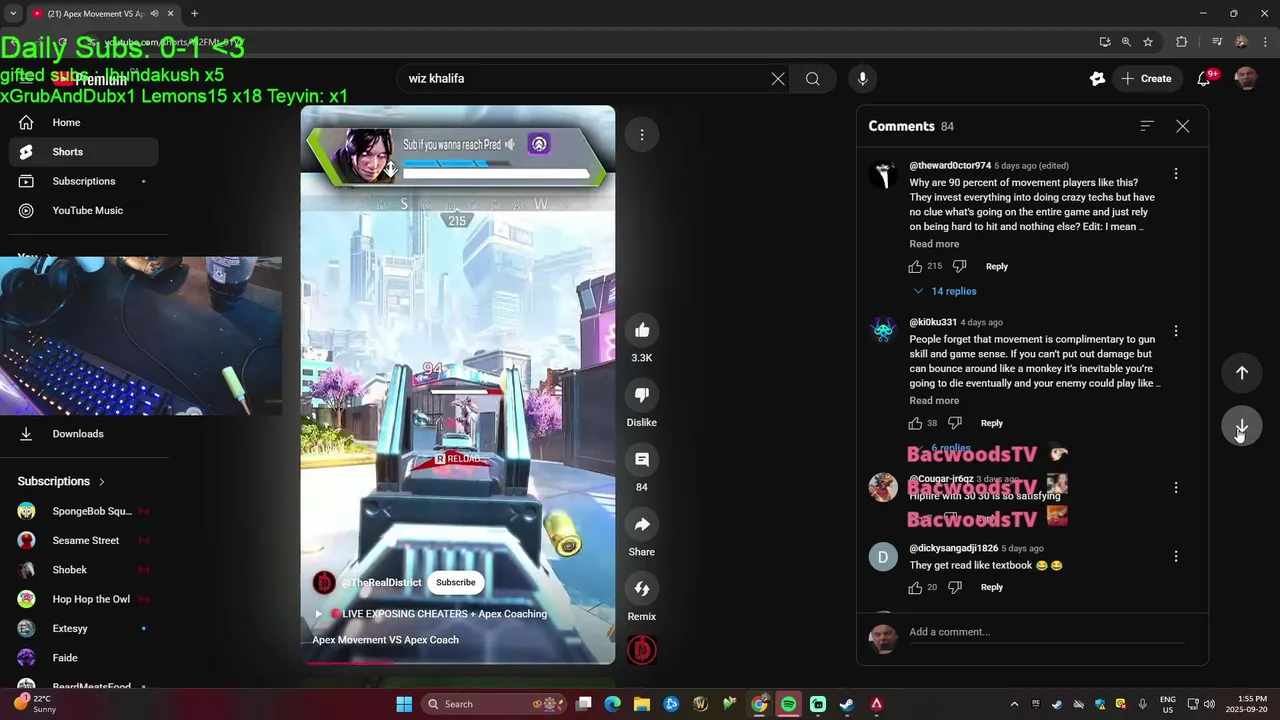Open Steam from the taskbar
Viewport: 1280px width, 720px height.
coord(846,704)
